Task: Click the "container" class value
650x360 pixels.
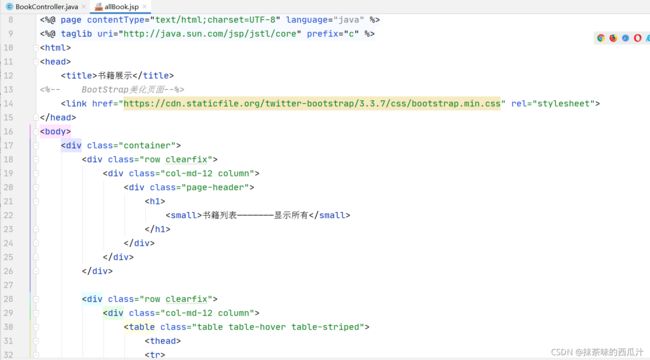Action: tap(147, 146)
